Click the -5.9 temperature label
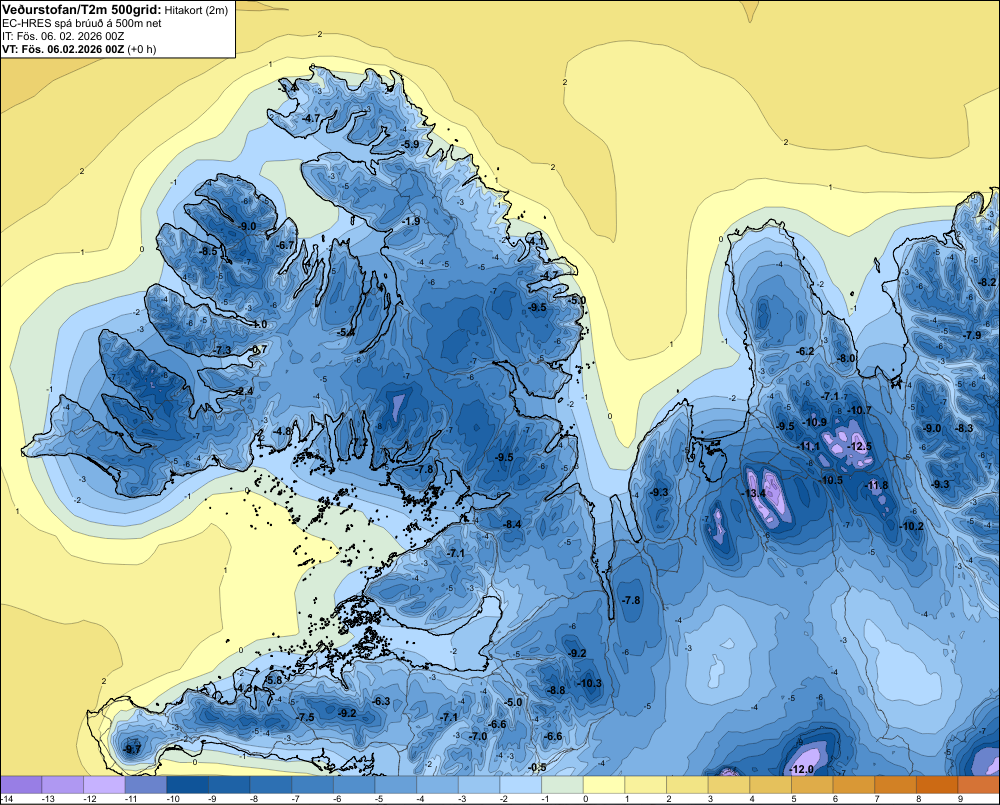Screen dimensions: 1000x805 click(411, 144)
